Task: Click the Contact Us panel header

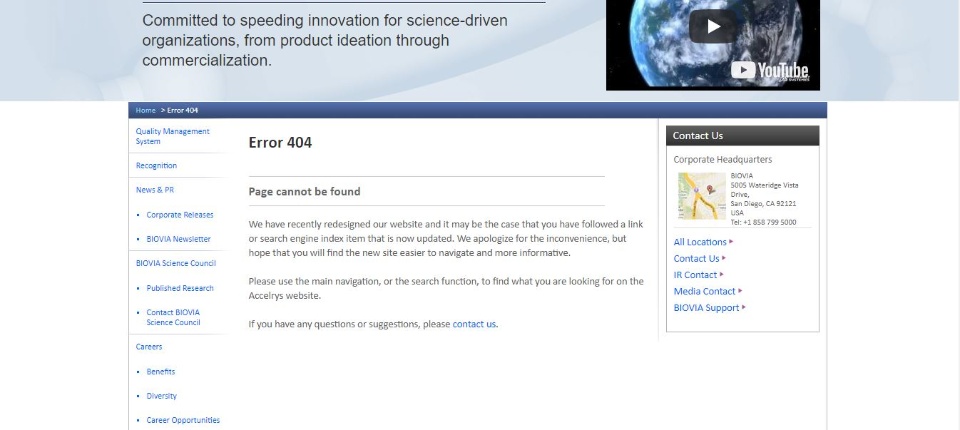Action: (742, 136)
